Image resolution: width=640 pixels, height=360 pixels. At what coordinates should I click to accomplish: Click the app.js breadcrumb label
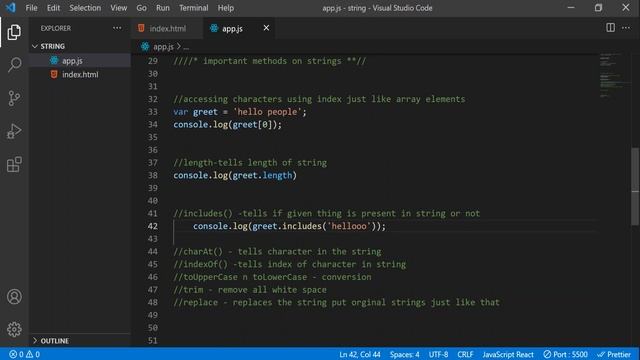click(x=163, y=47)
